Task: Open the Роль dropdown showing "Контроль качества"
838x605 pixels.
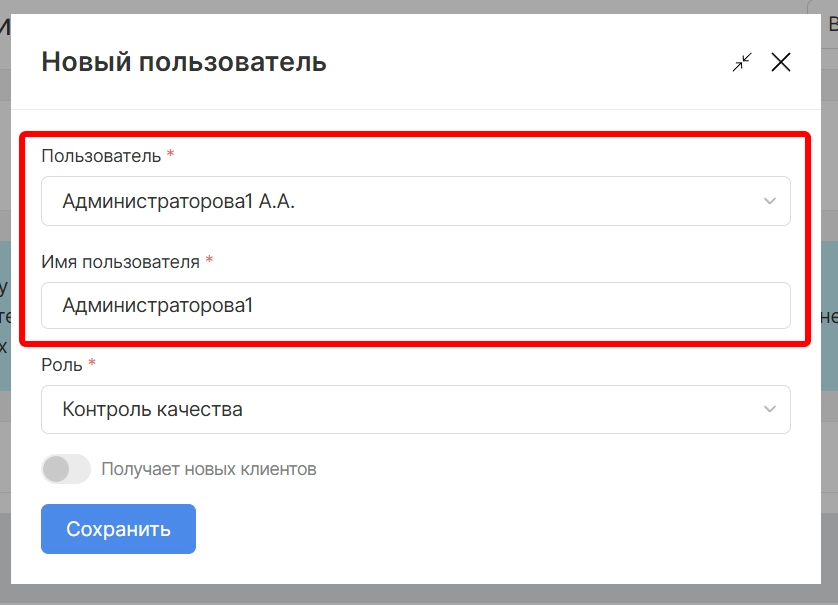Action: tap(400, 409)
